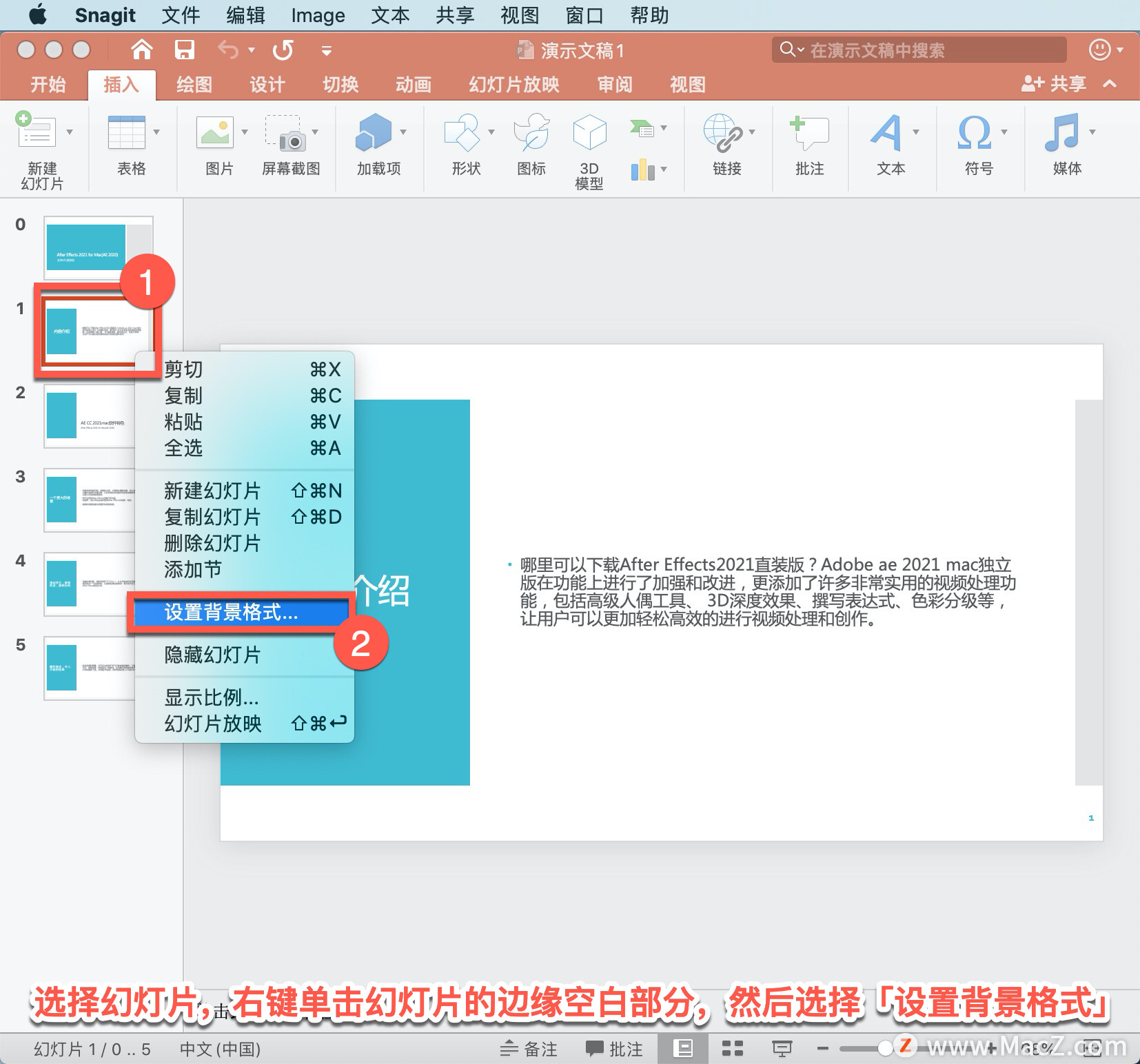The width and height of the screenshot is (1140, 1064).
Task: Switch to the 动画 ribbon tab
Action: click(x=414, y=85)
